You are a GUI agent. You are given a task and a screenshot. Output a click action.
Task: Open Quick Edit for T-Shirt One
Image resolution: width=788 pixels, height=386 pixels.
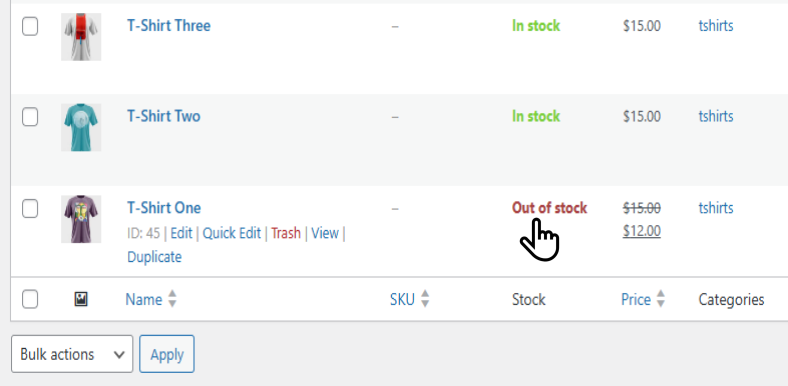[232, 233]
